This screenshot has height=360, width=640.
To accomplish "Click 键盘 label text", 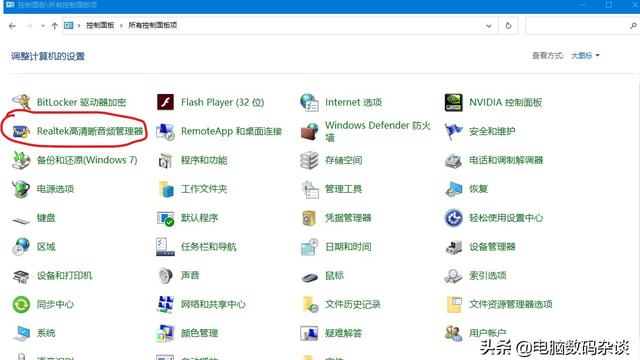I will pos(46,218).
